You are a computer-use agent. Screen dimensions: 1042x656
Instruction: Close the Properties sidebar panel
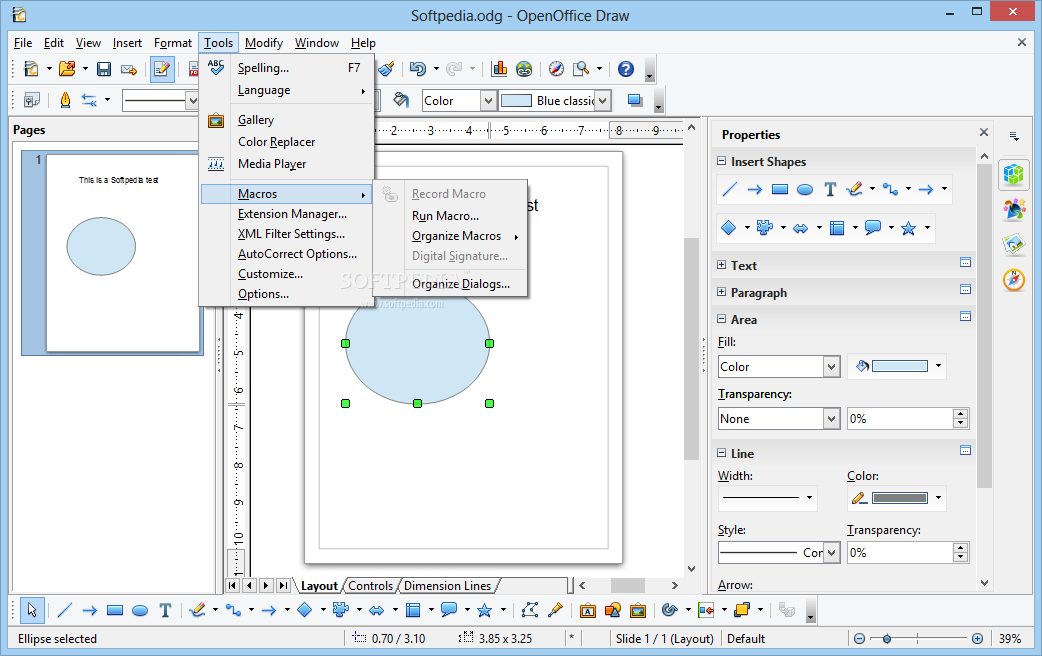[984, 132]
